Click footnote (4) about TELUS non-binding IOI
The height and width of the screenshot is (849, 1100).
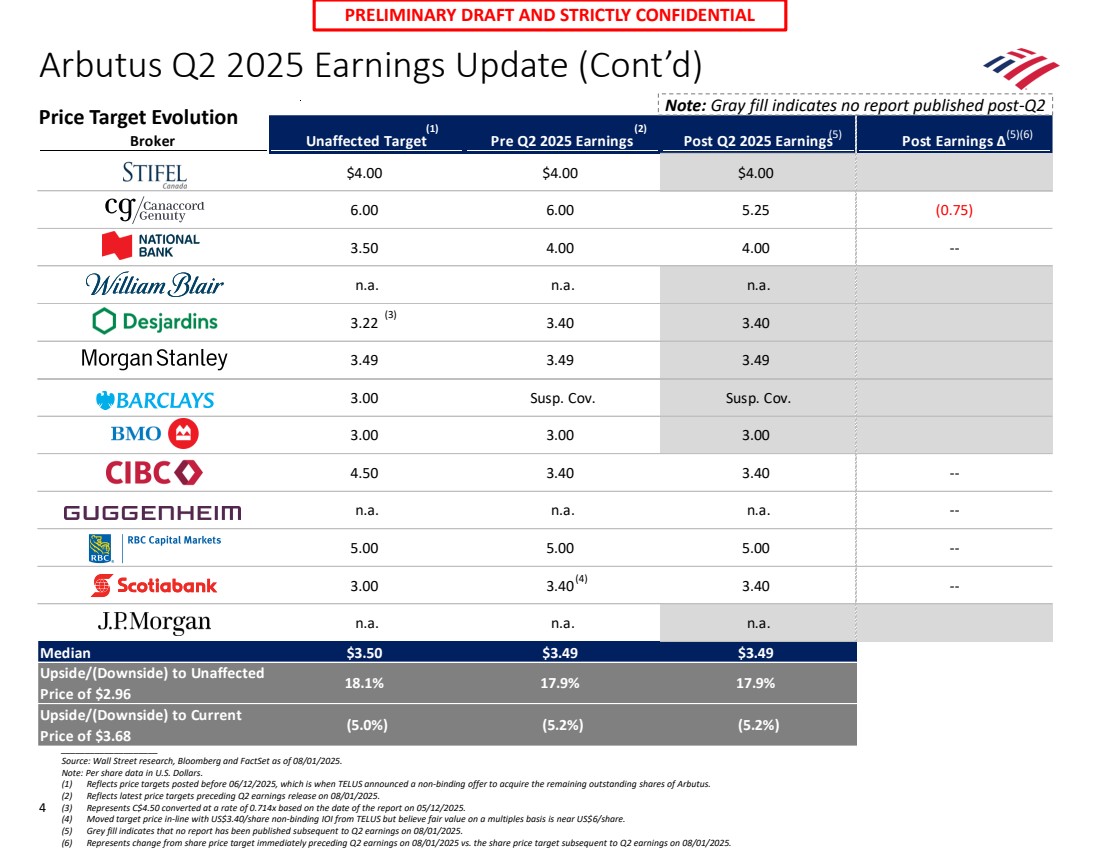[343, 819]
